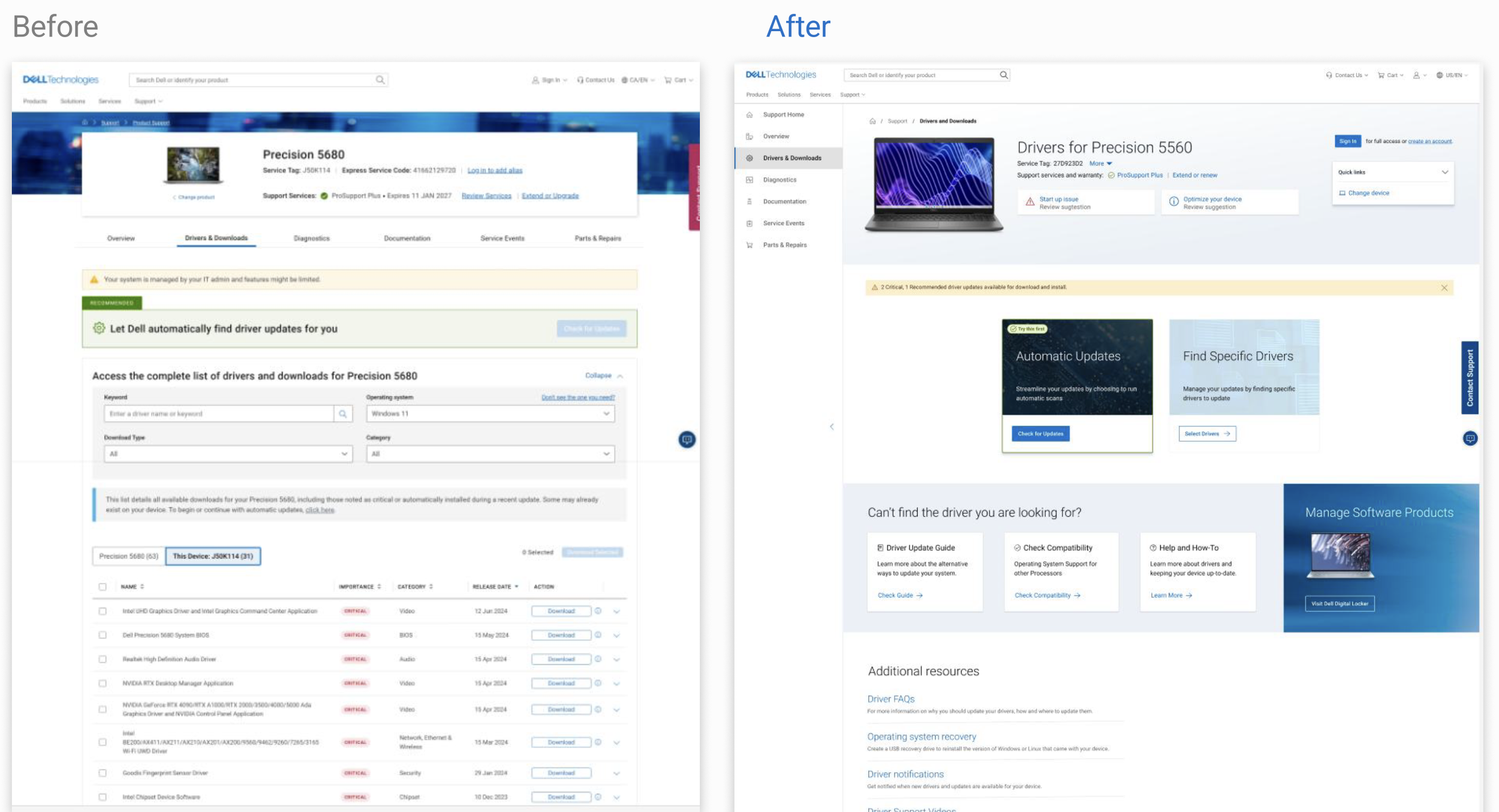Open info icon for Intel UHD Graphics Driver row
The width and height of the screenshot is (1499, 812).
click(598, 611)
